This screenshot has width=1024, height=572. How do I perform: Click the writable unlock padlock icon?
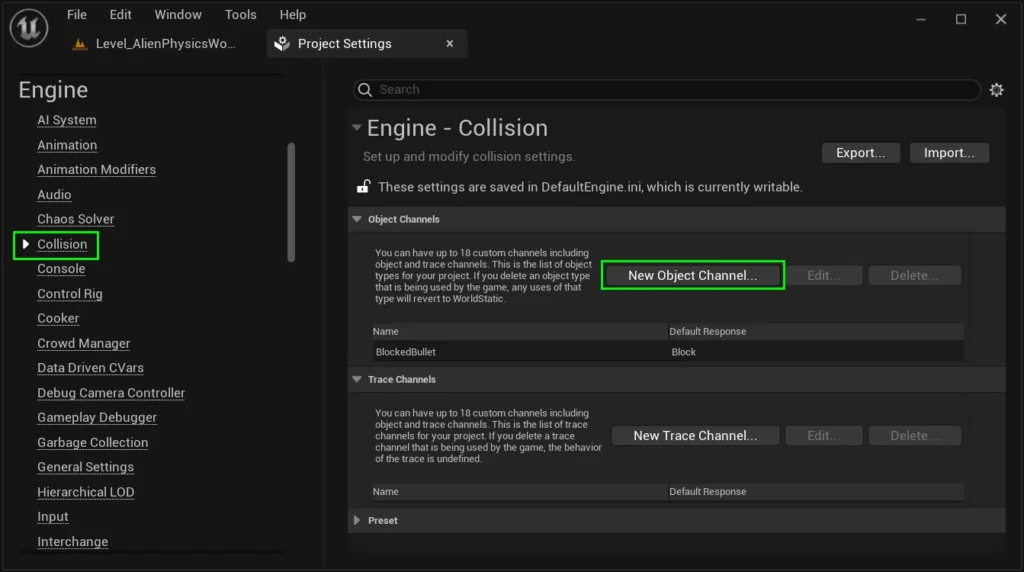click(x=364, y=187)
